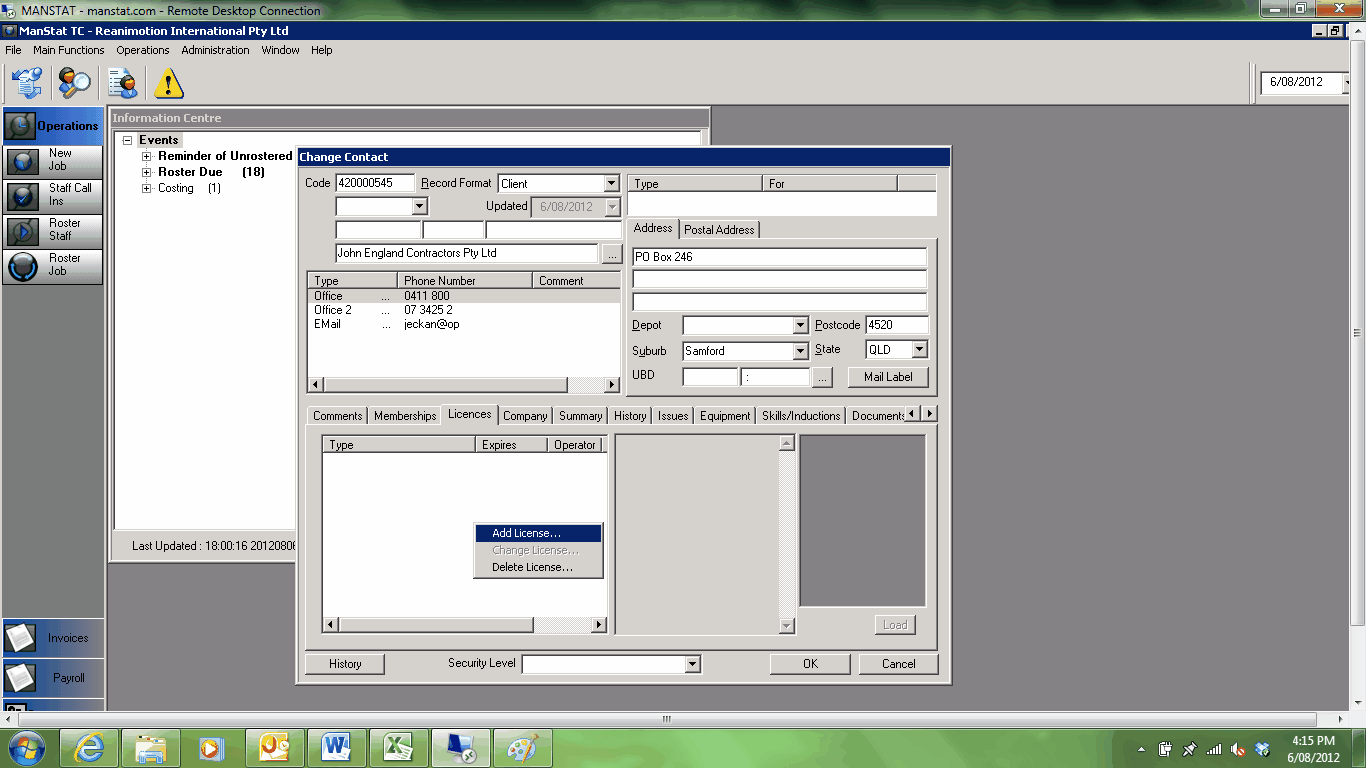Switch to the Postal Address tab
The width and height of the screenshot is (1366, 768).
click(719, 230)
